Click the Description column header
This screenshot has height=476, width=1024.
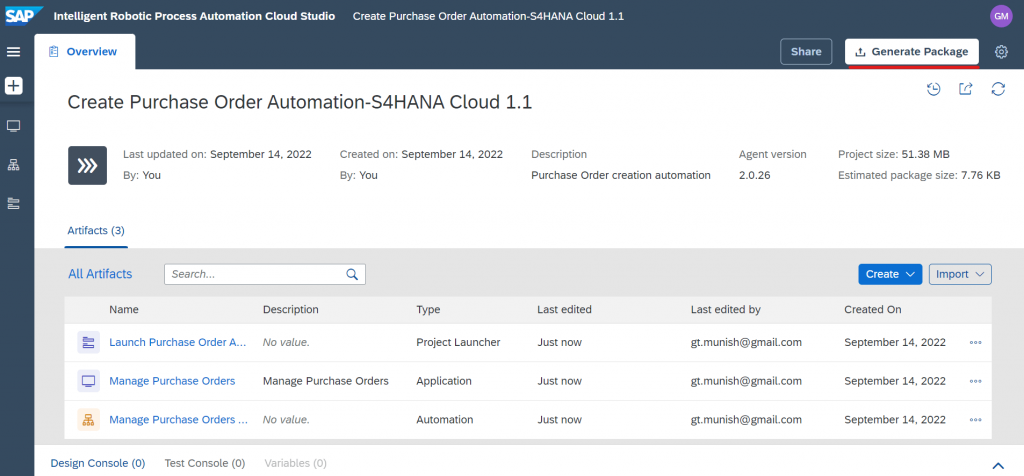(x=291, y=309)
